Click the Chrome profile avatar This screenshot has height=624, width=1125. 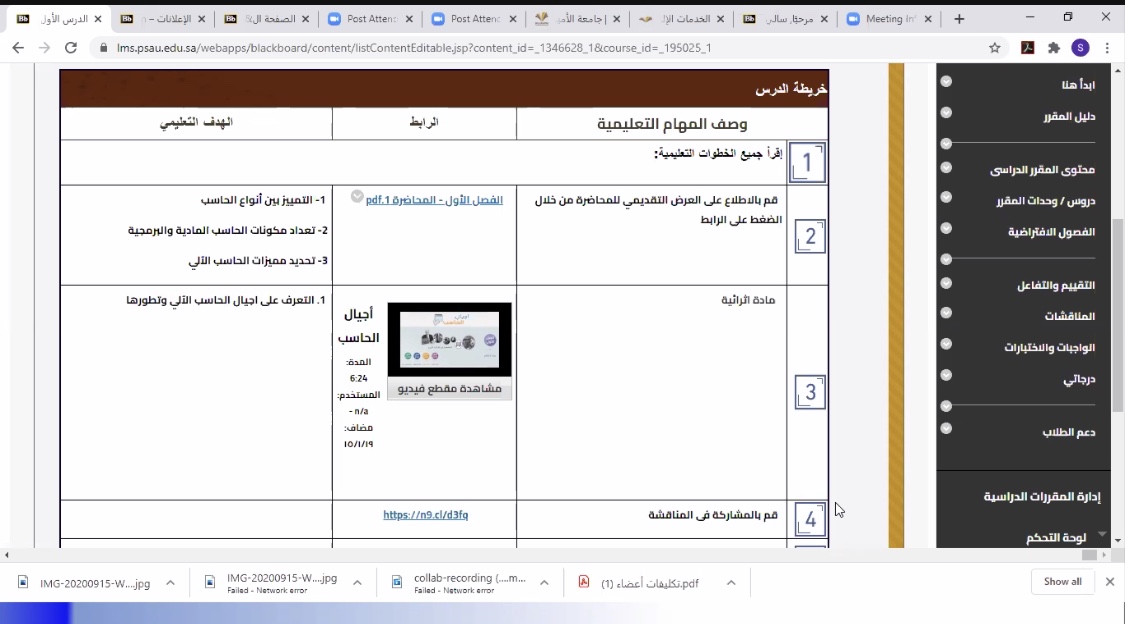tap(1080, 48)
